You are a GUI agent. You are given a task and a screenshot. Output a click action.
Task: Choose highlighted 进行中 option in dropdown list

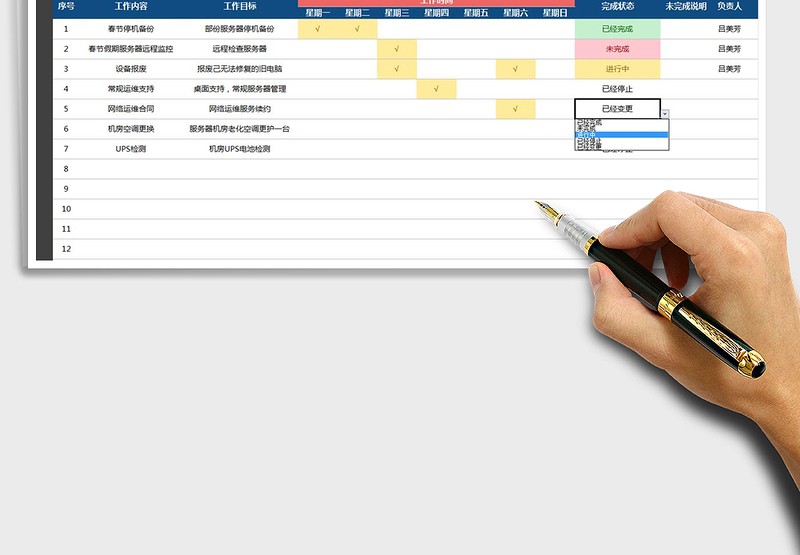(x=620, y=134)
